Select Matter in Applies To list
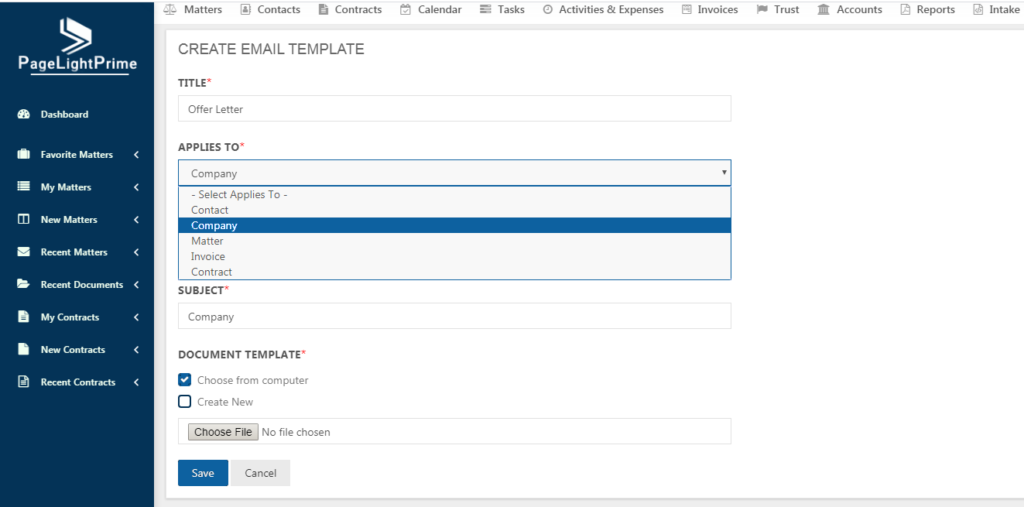1024x507 pixels. click(455, 241)
